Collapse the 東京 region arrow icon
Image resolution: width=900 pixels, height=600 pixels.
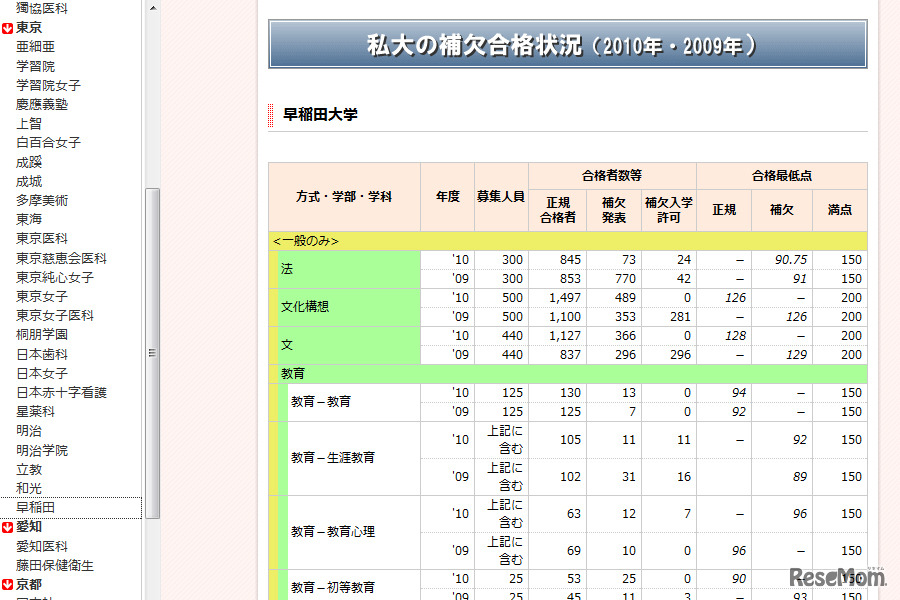coord(7,28)
